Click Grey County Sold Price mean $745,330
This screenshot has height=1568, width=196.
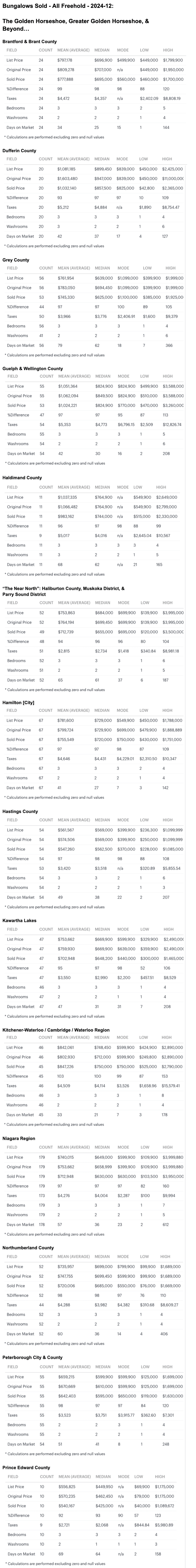coord(67,298)
